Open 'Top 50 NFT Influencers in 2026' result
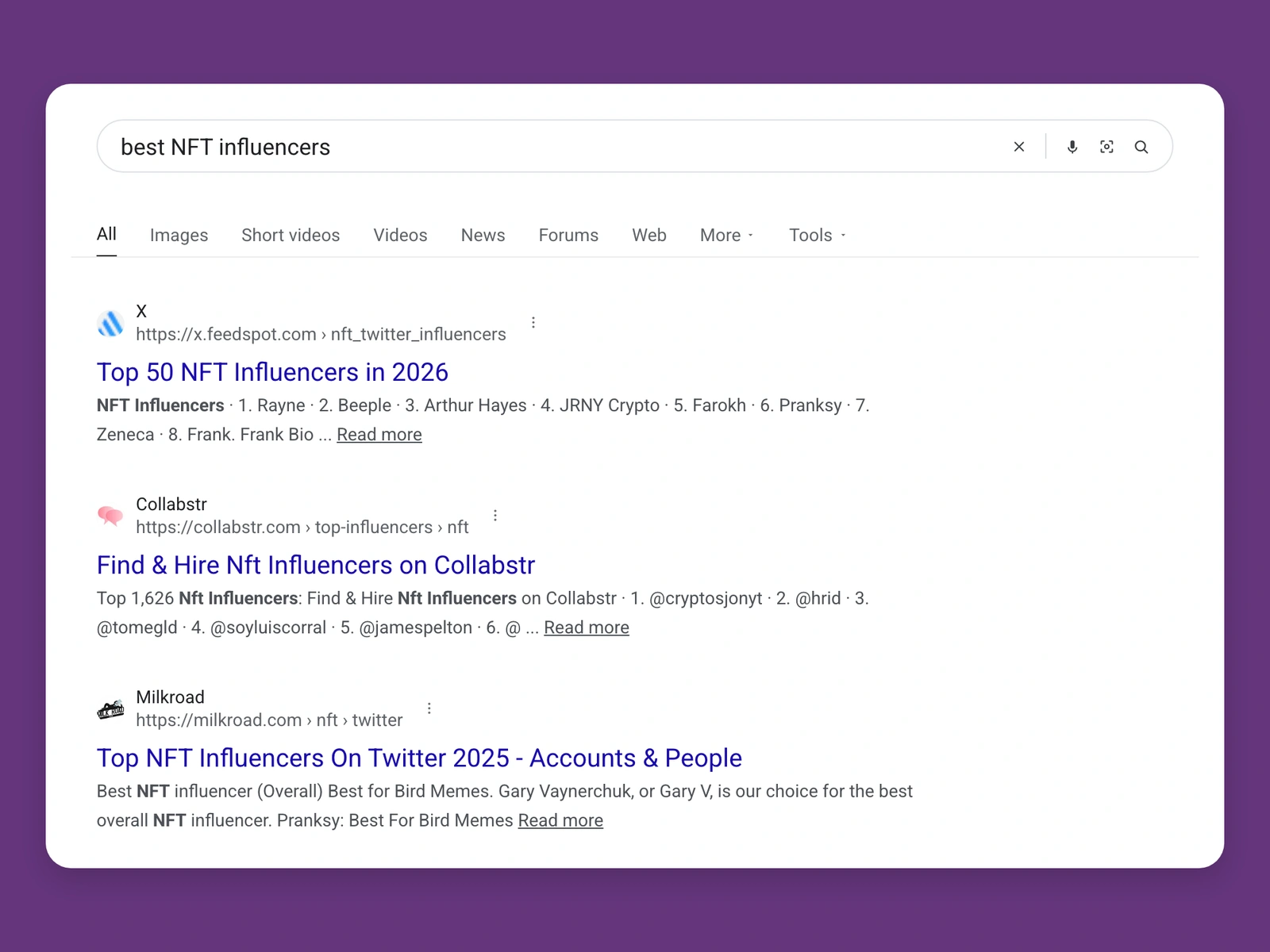 coord(272,372)
